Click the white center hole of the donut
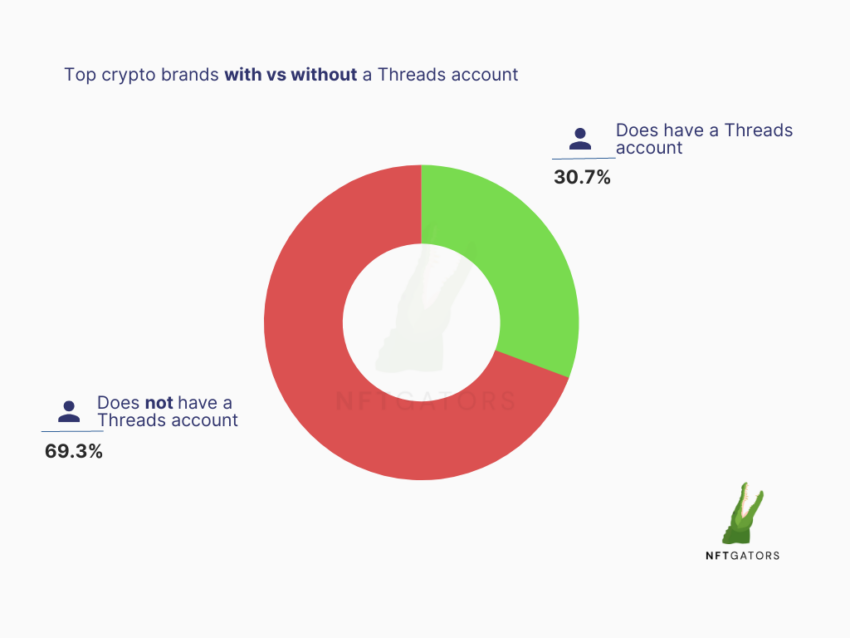Image resolution: width=850 pixels, height=638 pixels. (421, 323)
